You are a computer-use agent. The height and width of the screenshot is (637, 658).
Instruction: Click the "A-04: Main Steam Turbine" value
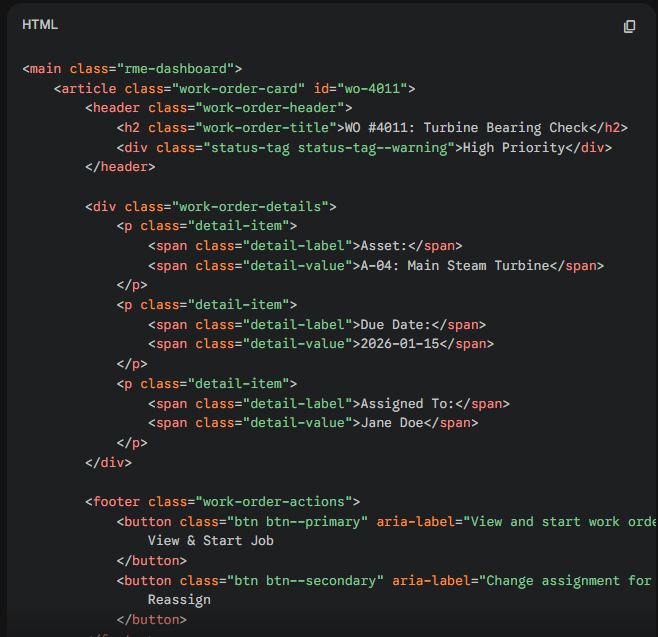455,265
